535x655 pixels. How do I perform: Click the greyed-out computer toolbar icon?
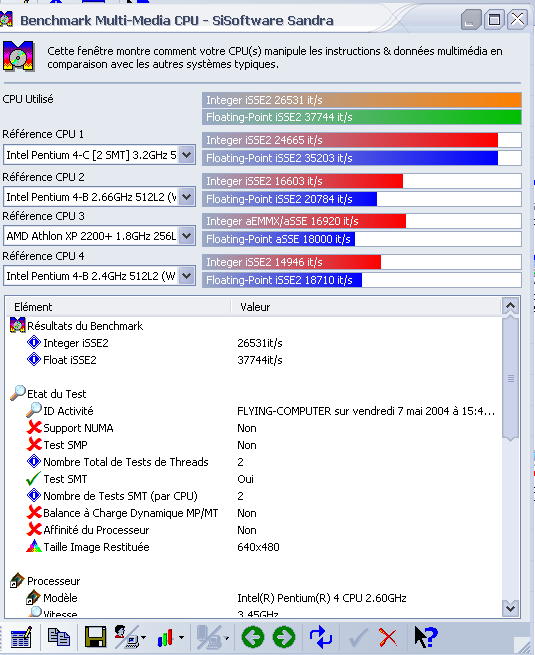click(x=209, y=637)
